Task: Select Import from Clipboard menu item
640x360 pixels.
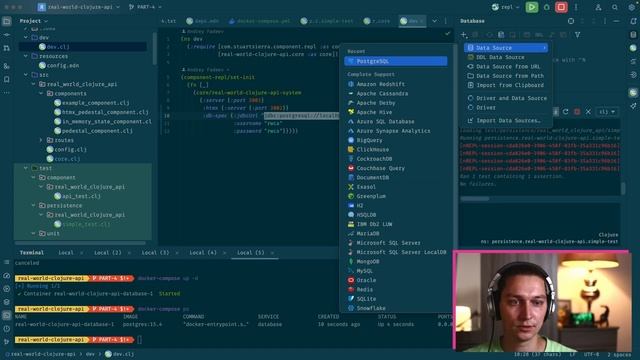Action: point(506,85)
